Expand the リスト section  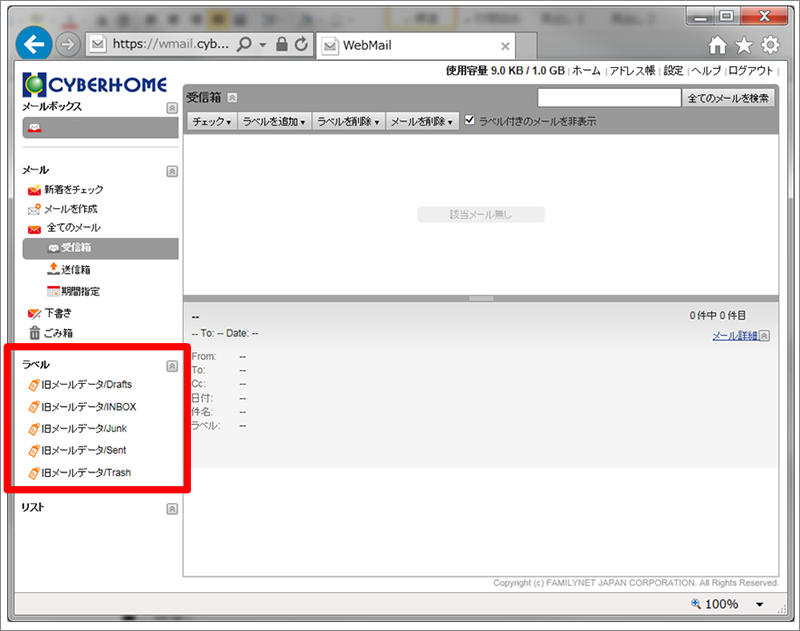[x=172, y=509]
